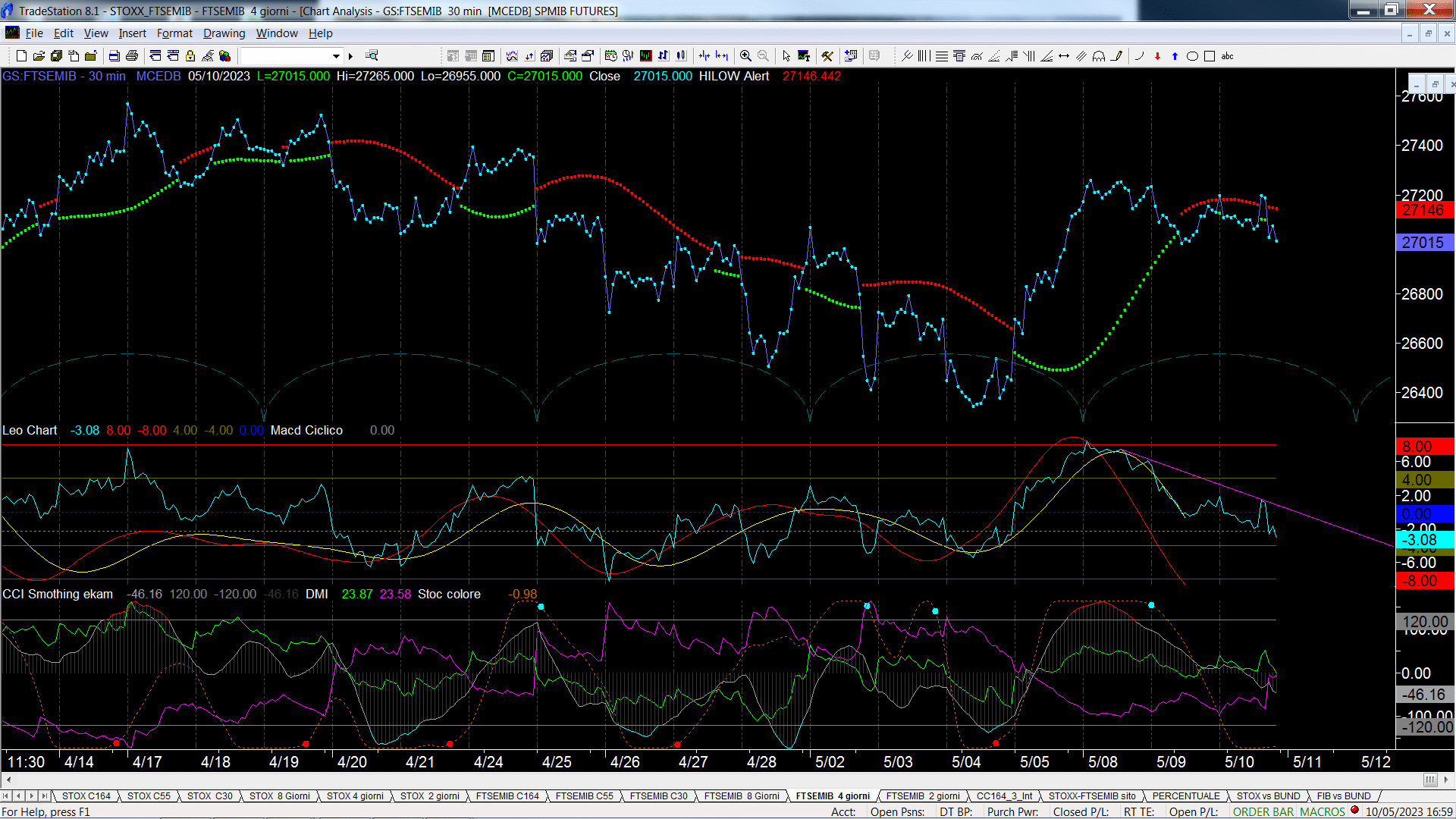Click the MACROS button in status bar

(x=1323, y=812)
